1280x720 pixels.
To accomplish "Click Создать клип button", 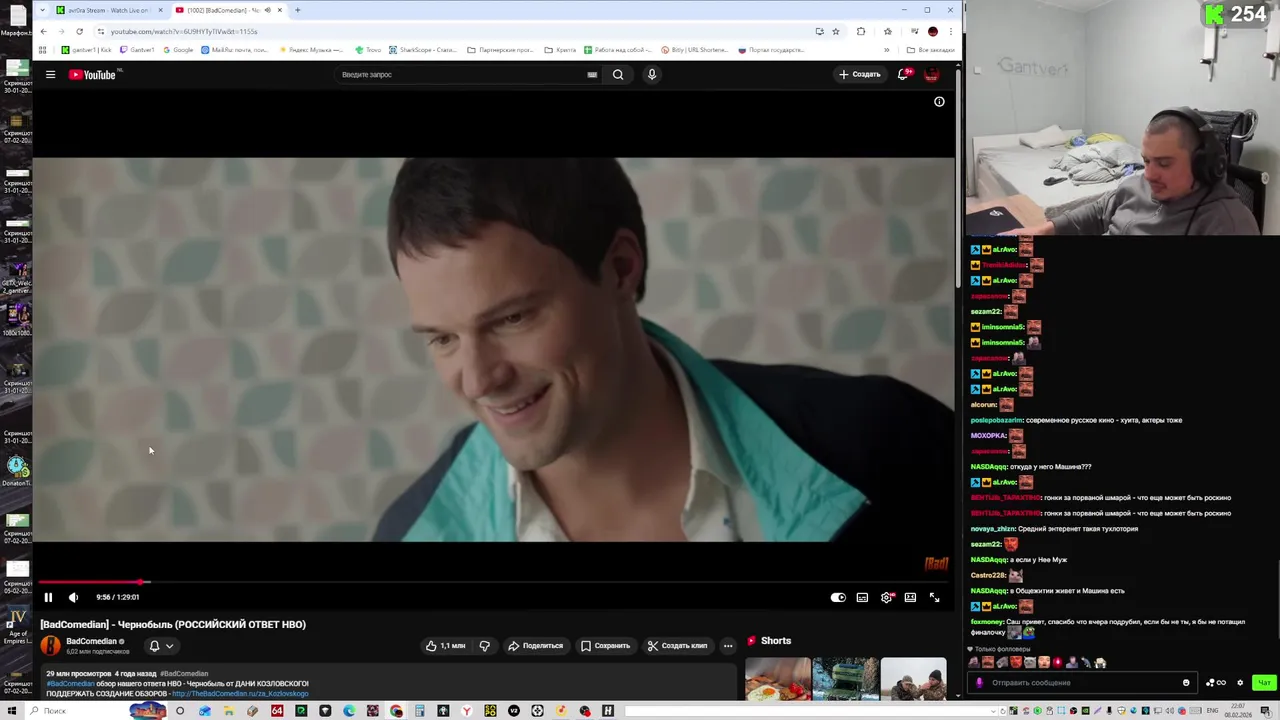I will coord(678,646).
